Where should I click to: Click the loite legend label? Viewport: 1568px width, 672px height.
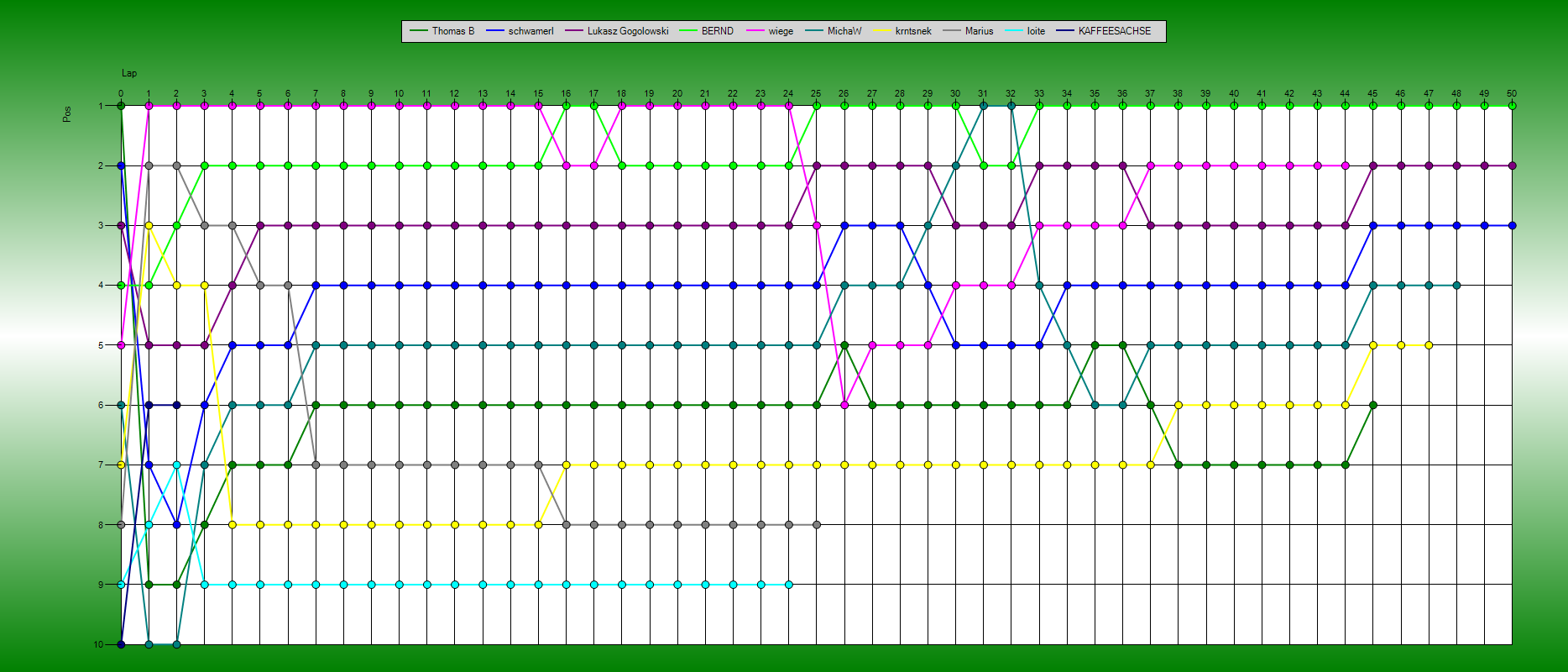1036,31
